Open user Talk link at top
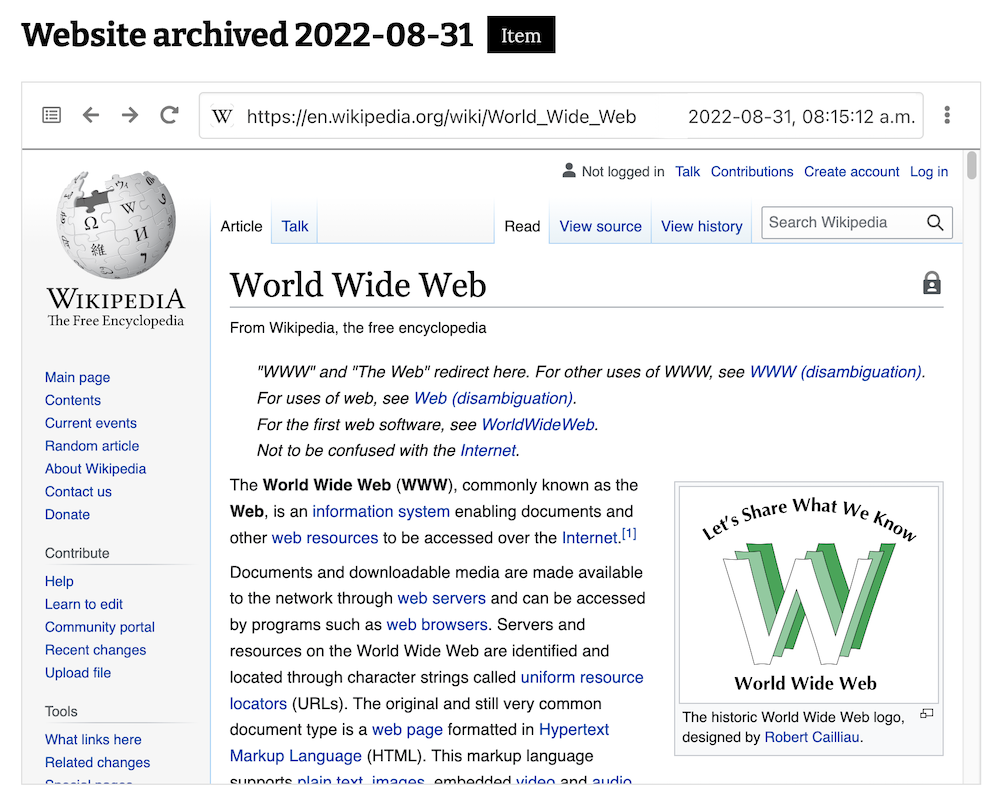This screenshot has height=803, width=1000. coord(688,172)
